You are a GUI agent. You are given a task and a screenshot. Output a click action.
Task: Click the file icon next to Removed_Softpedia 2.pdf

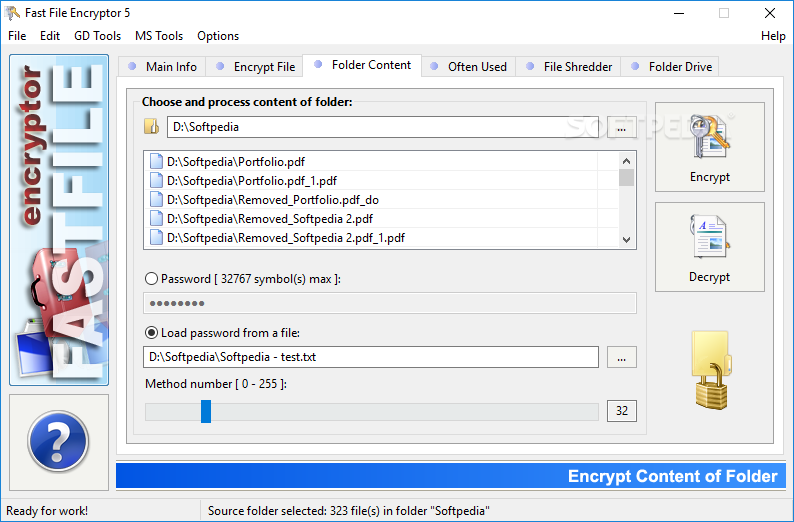[156, 219]
